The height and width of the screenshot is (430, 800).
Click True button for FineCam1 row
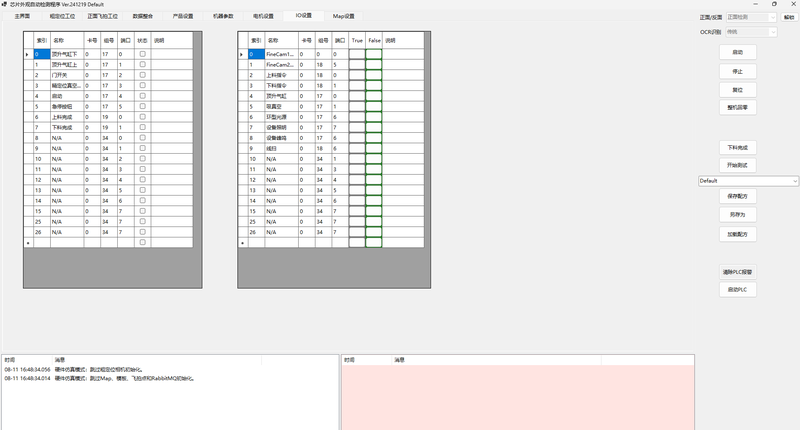click(357, 54)
